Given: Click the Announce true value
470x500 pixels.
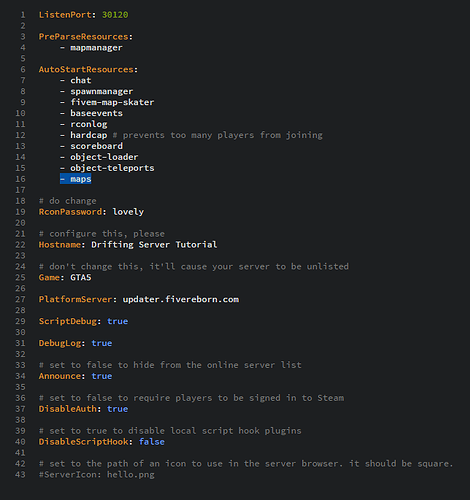Looking at the screenshot, I should (102, 376).
